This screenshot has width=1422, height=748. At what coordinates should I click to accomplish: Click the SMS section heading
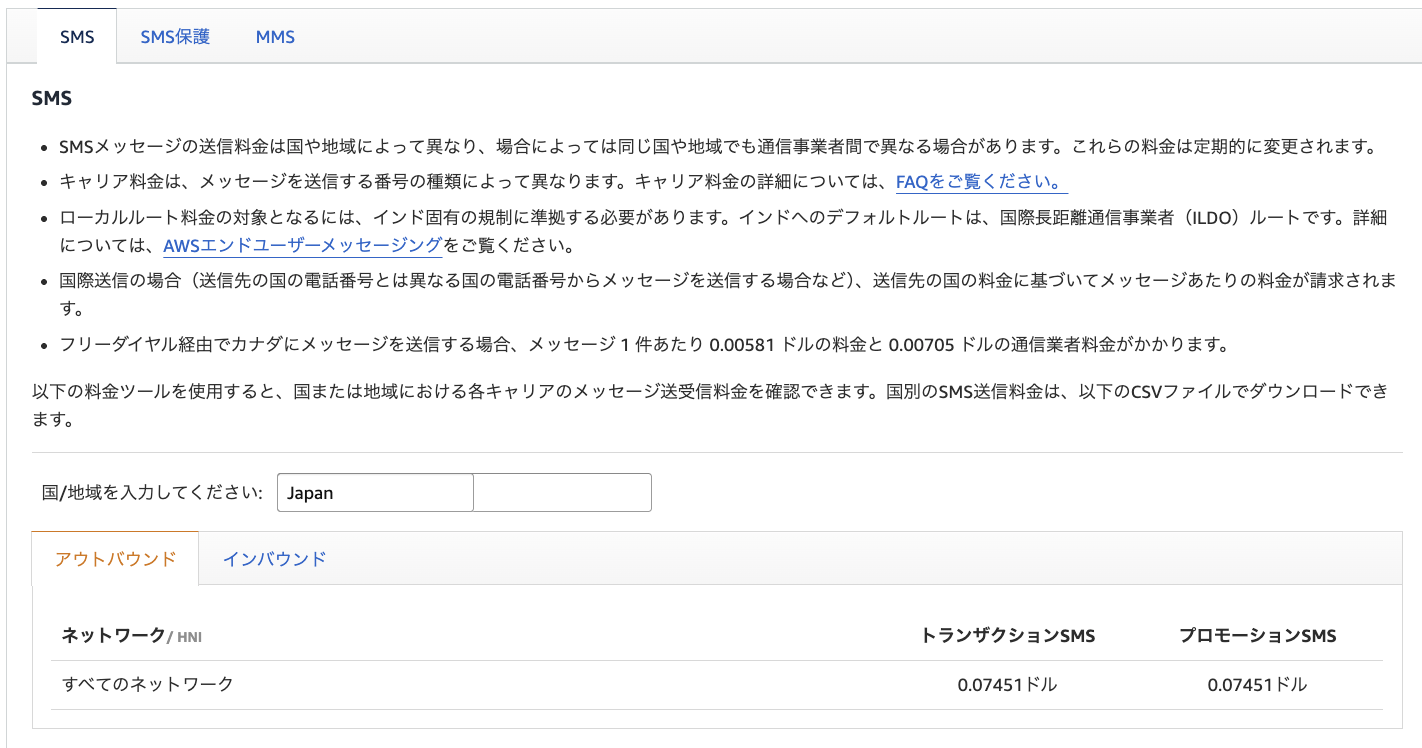point(49,97)
